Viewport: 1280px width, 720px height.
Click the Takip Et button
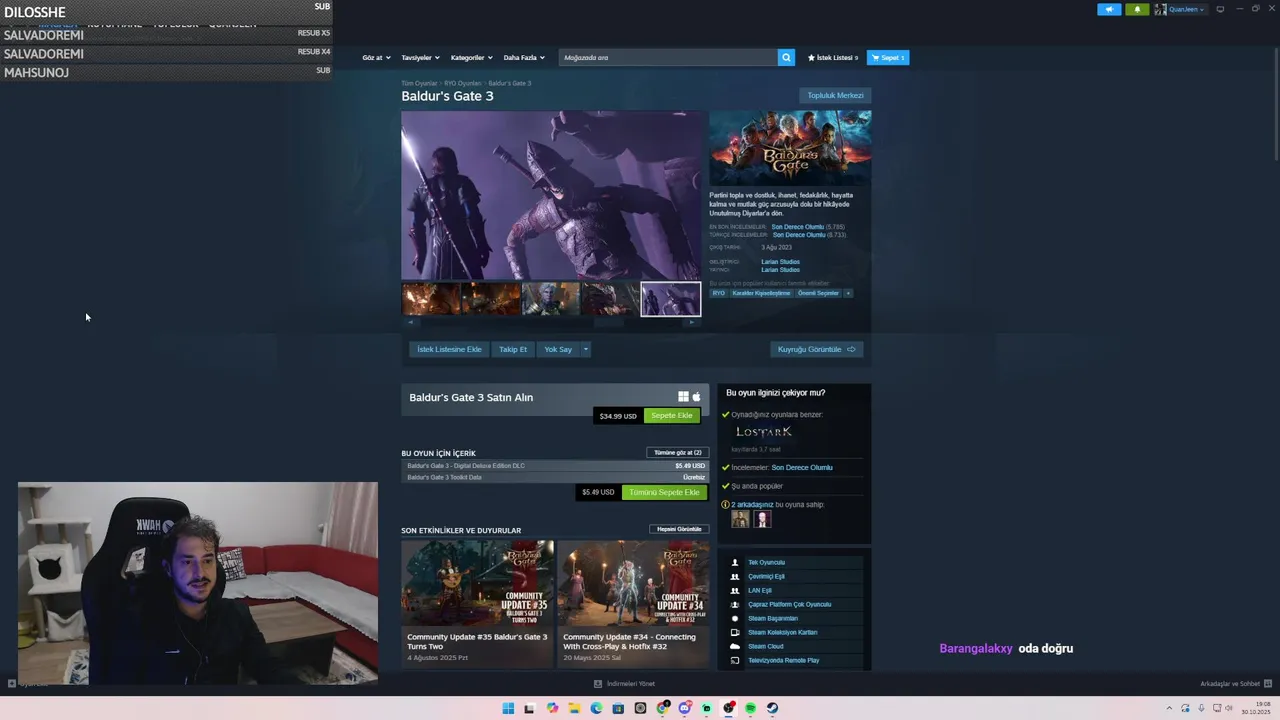(513, 349)
